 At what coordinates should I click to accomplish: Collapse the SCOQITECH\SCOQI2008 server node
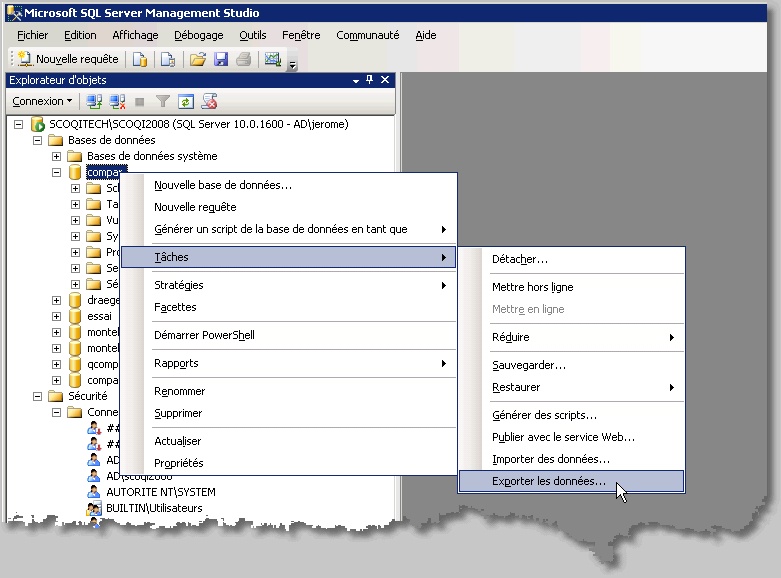click(18, 124)
